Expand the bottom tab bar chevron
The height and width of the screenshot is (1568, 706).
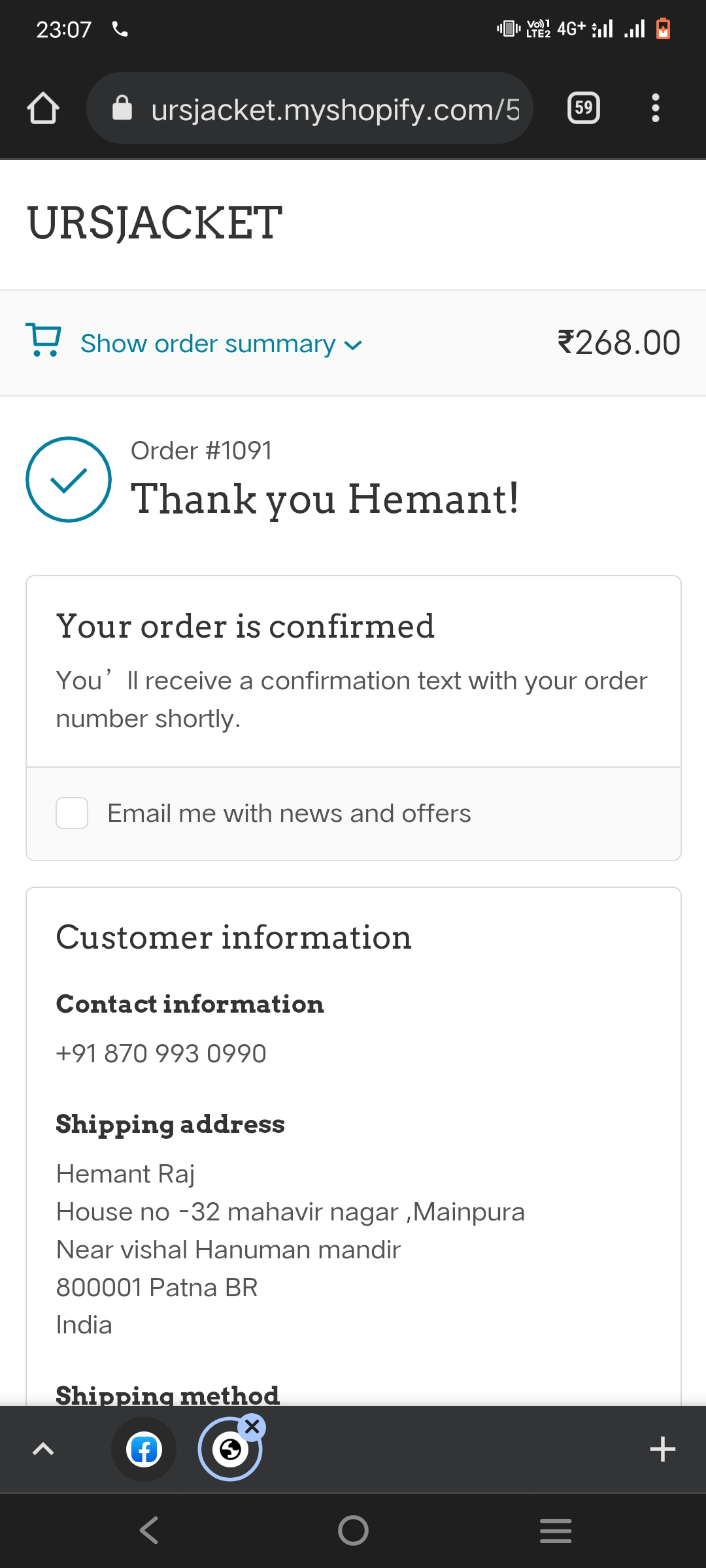[43, 1449]
